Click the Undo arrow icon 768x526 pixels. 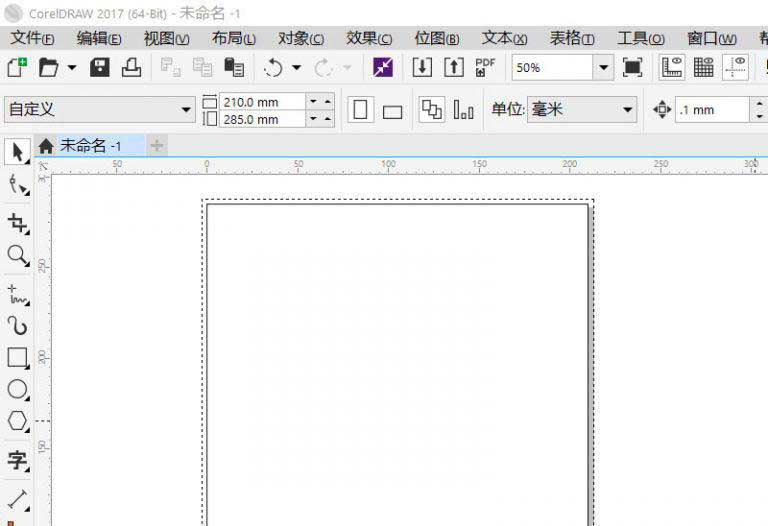pos(273,68)
